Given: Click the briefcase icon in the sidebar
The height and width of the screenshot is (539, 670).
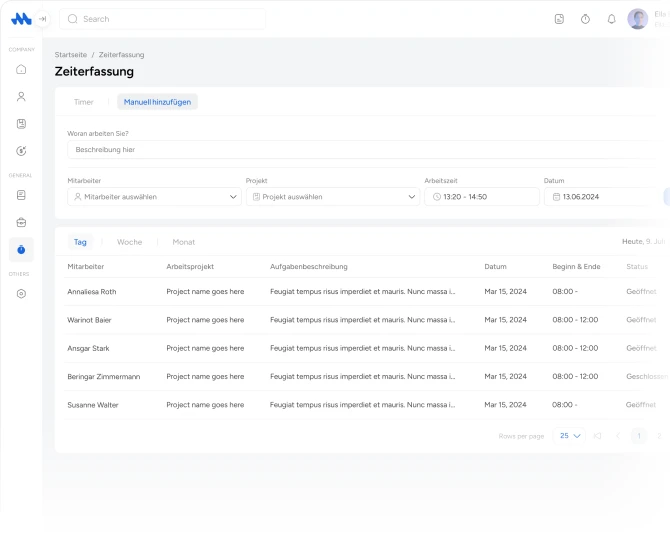Looking at the screenshot, I should 21,222.
